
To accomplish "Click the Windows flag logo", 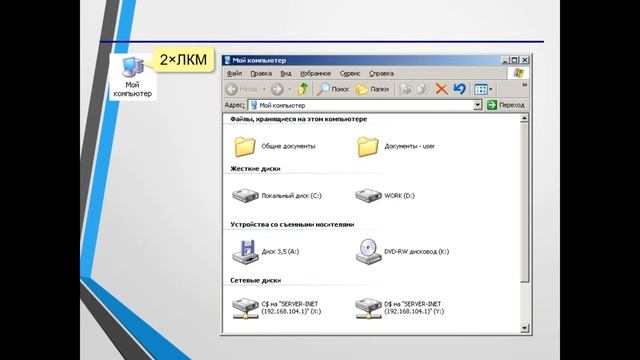I will [x=518, y=73].
